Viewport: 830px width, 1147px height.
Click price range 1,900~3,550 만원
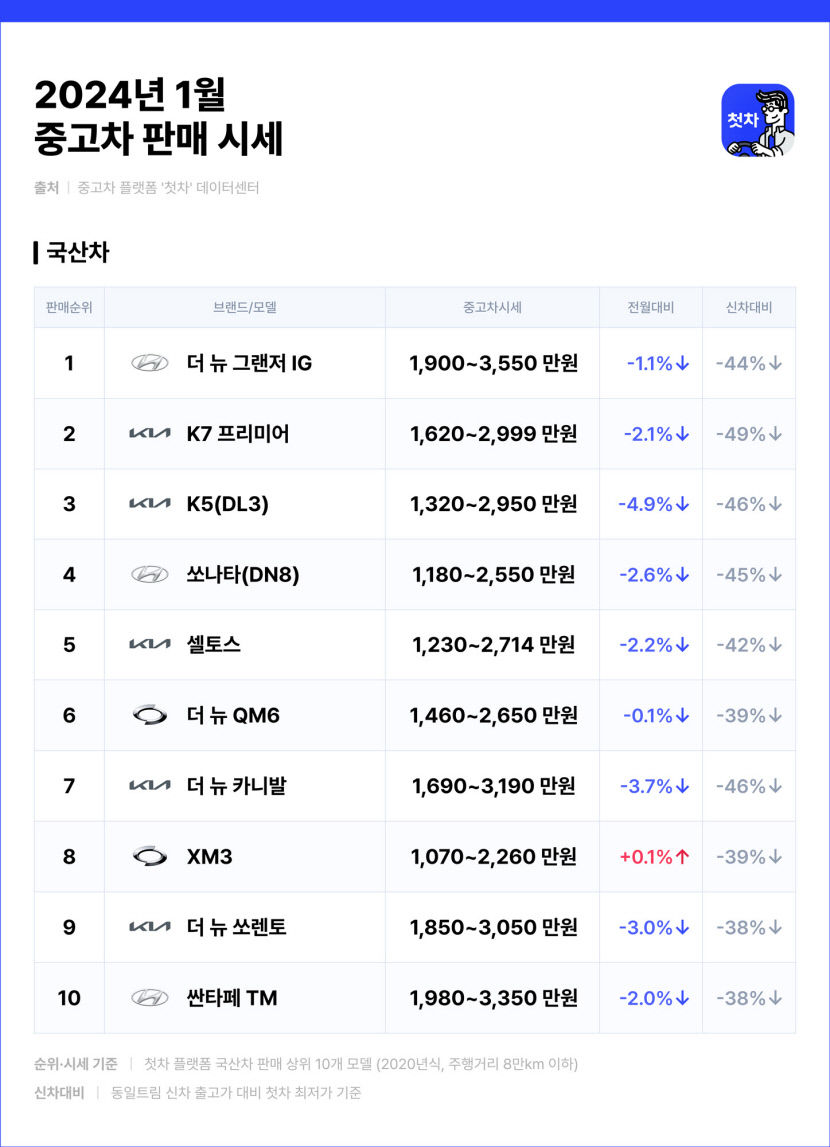[x=493, y=363]
